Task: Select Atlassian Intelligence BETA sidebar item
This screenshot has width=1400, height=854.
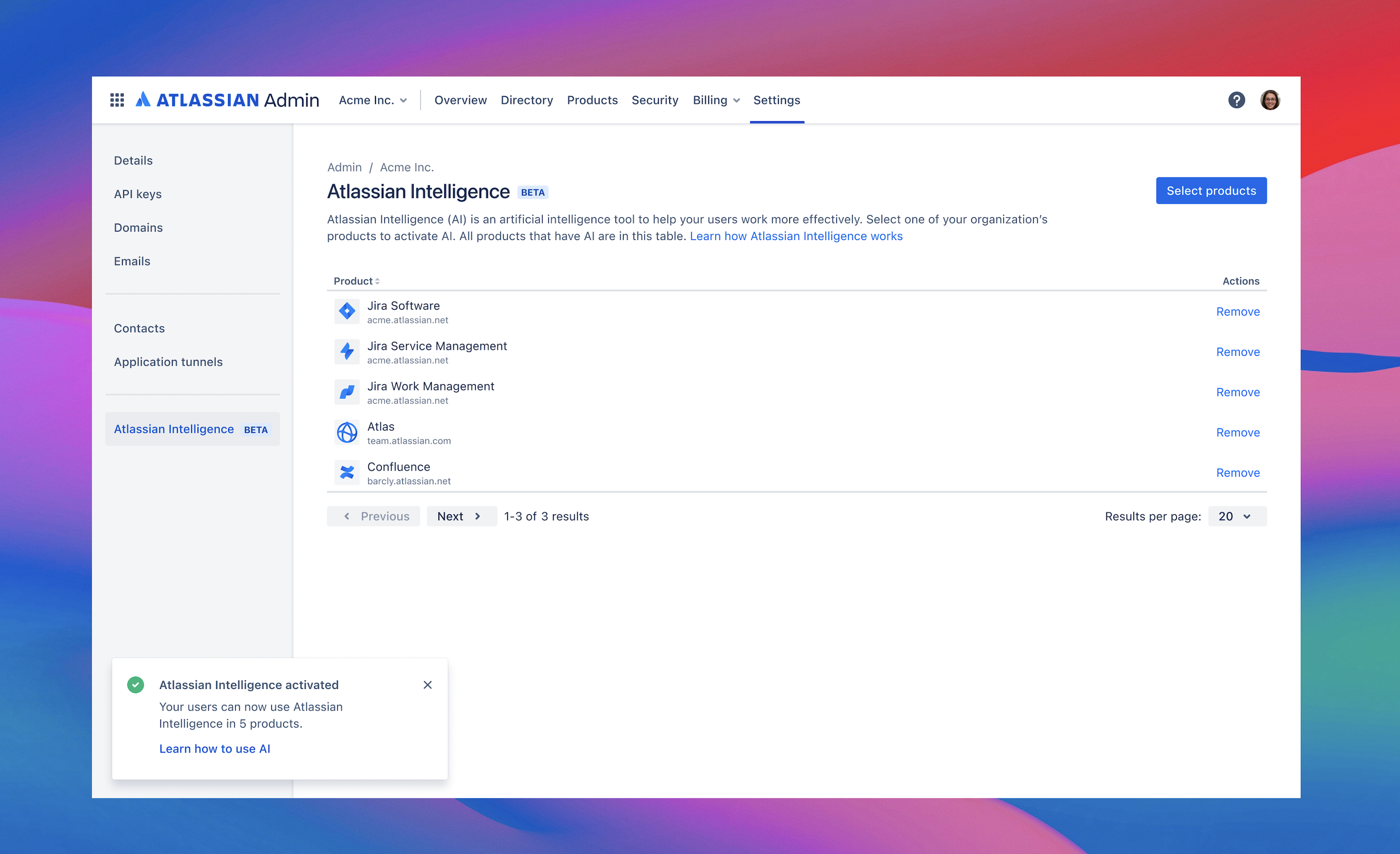Action: [x=192, y=429]
